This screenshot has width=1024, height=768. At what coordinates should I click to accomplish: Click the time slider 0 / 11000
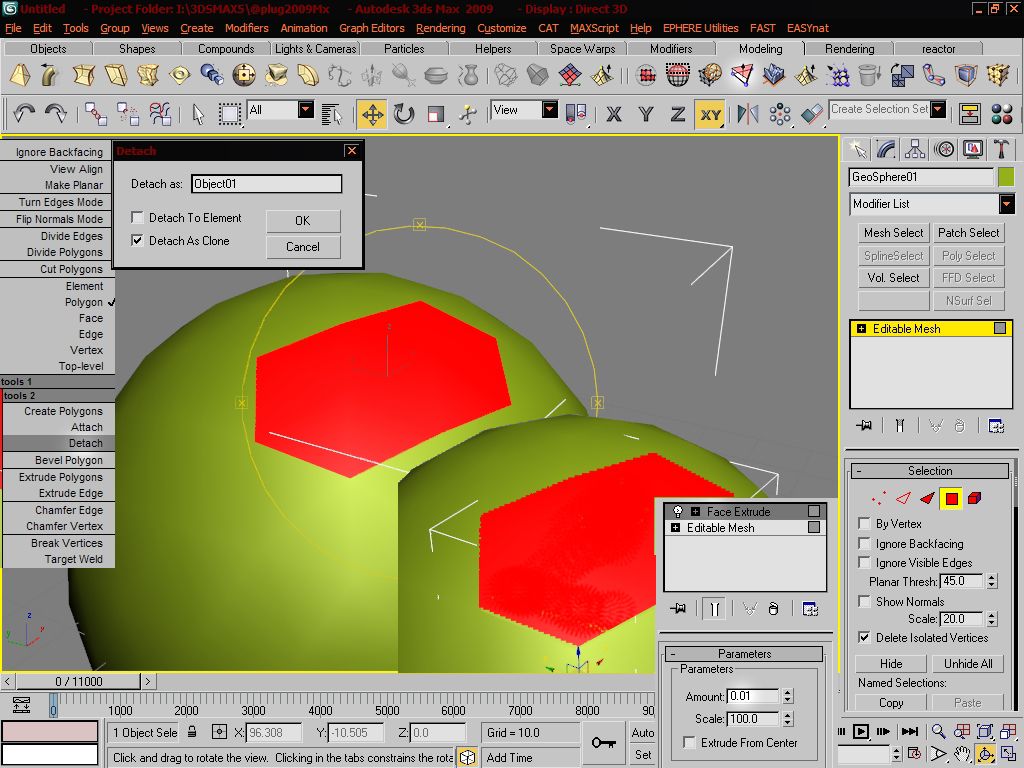(x=78, y=682)
